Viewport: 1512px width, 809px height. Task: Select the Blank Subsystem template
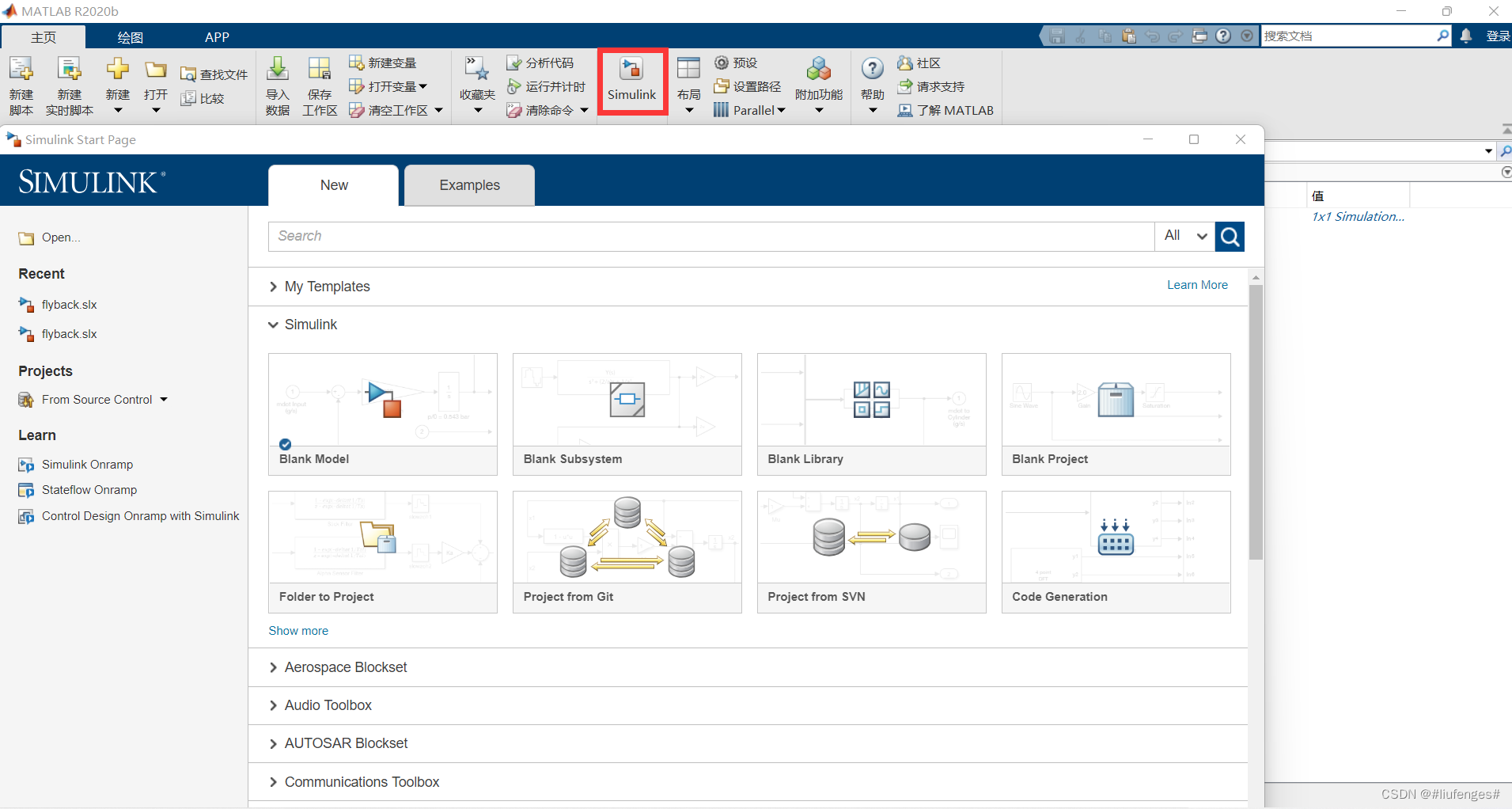coord(627,414)
